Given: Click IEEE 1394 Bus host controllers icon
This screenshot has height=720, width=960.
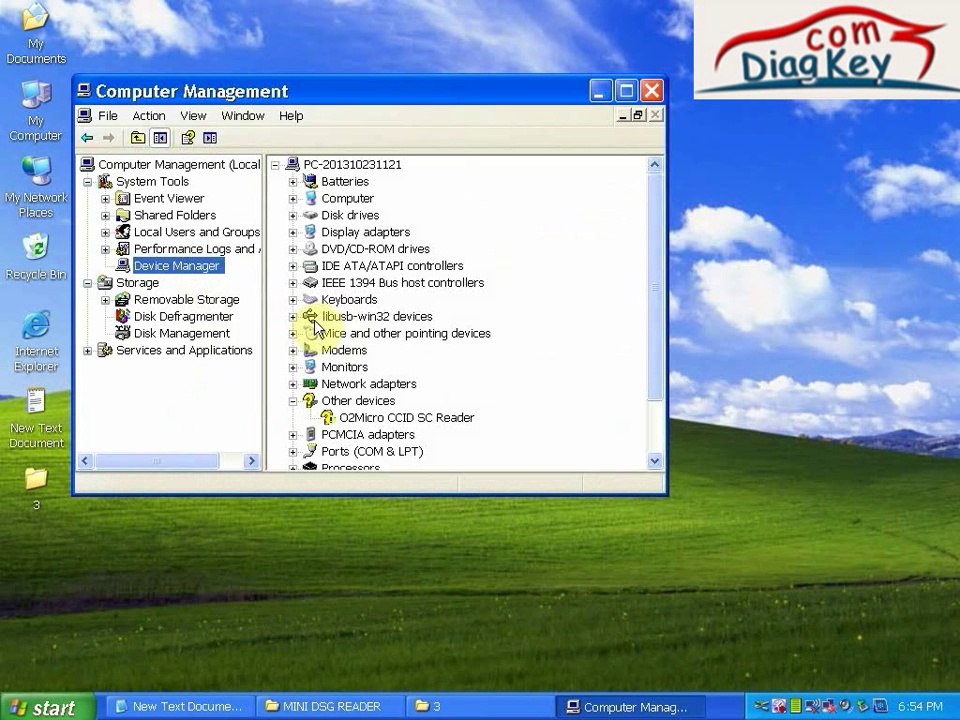Looking at the screenshot, I should (310, 282).
